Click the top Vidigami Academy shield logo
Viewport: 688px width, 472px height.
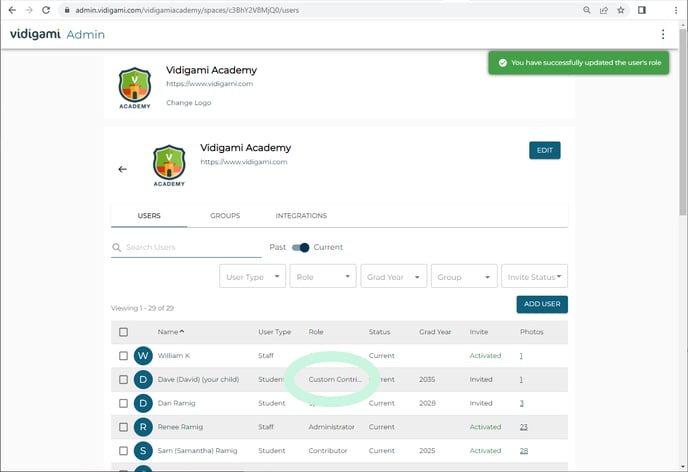pos(135,88)
